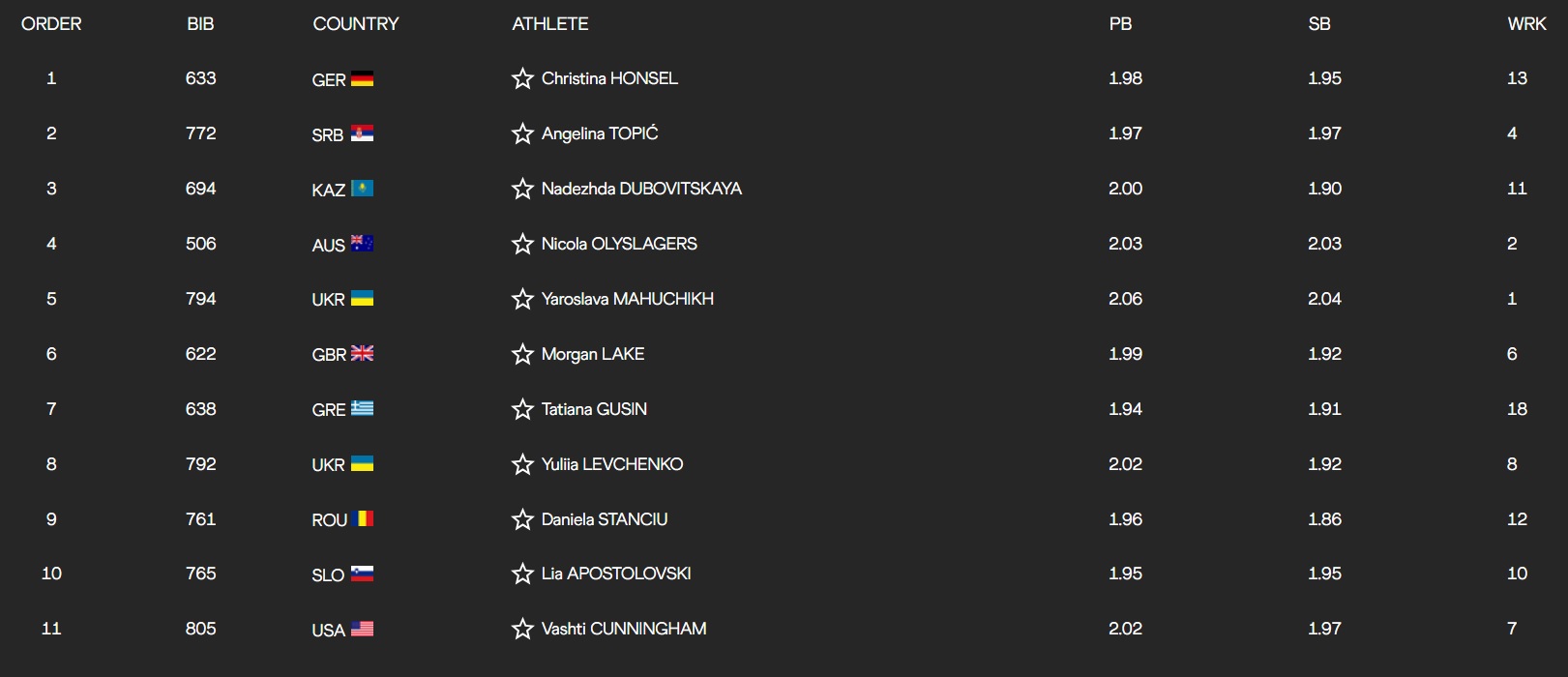Click the German flag icon

tap(362, 78)
